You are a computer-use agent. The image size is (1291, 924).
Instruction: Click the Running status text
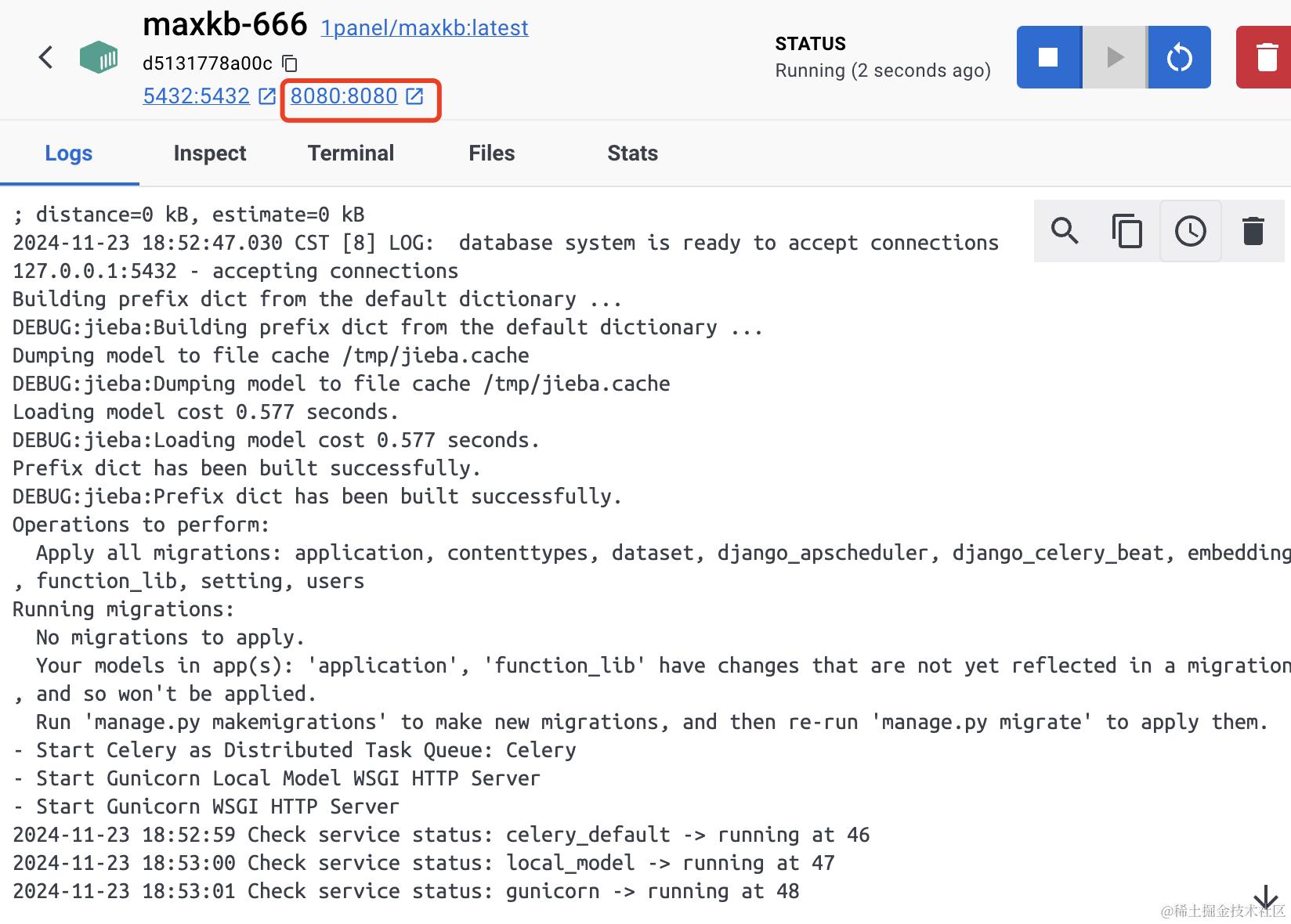click(x=883, y=70)
